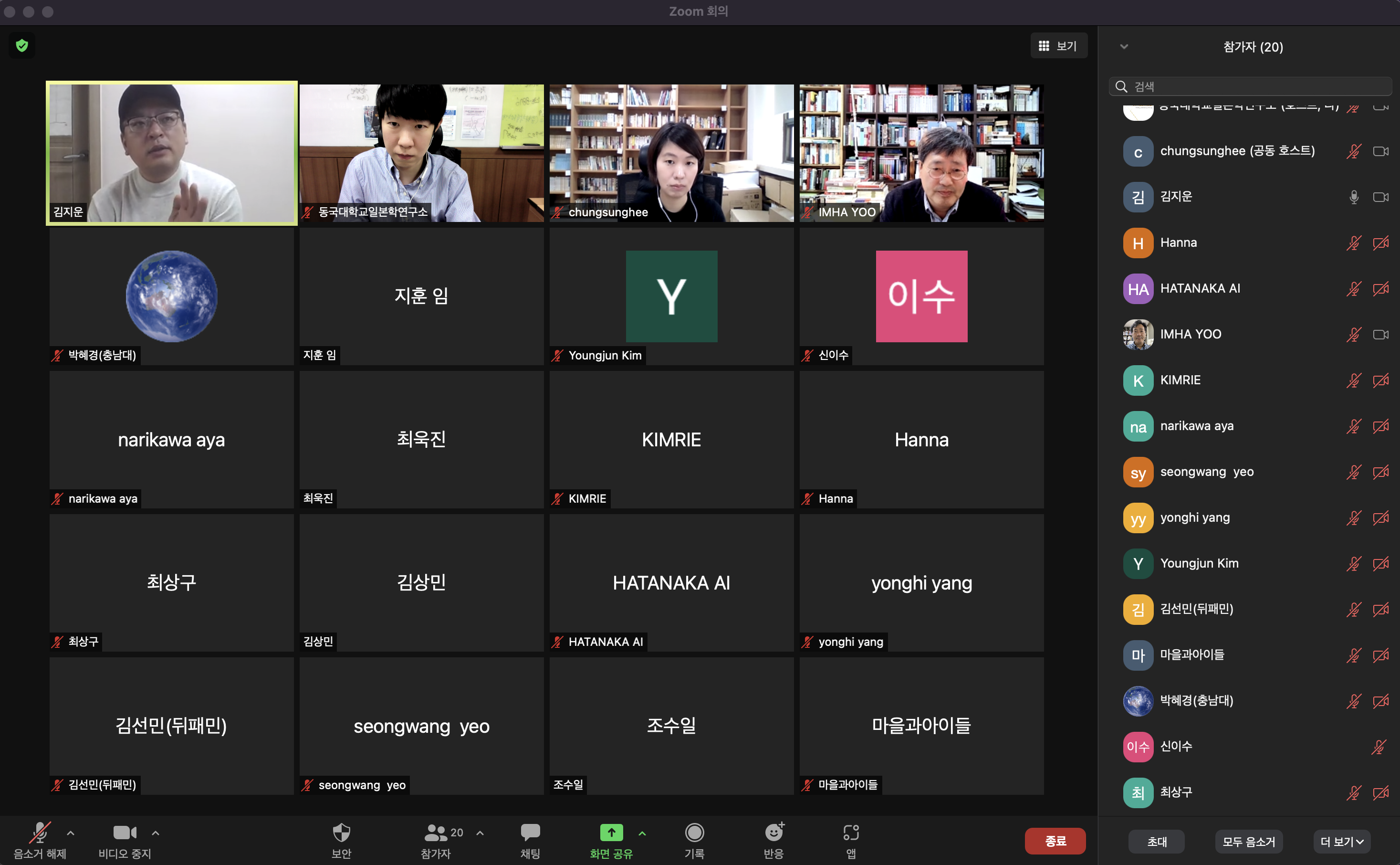
Task: Click 조수일 name label in gallery
Action: tap(568, 784)
